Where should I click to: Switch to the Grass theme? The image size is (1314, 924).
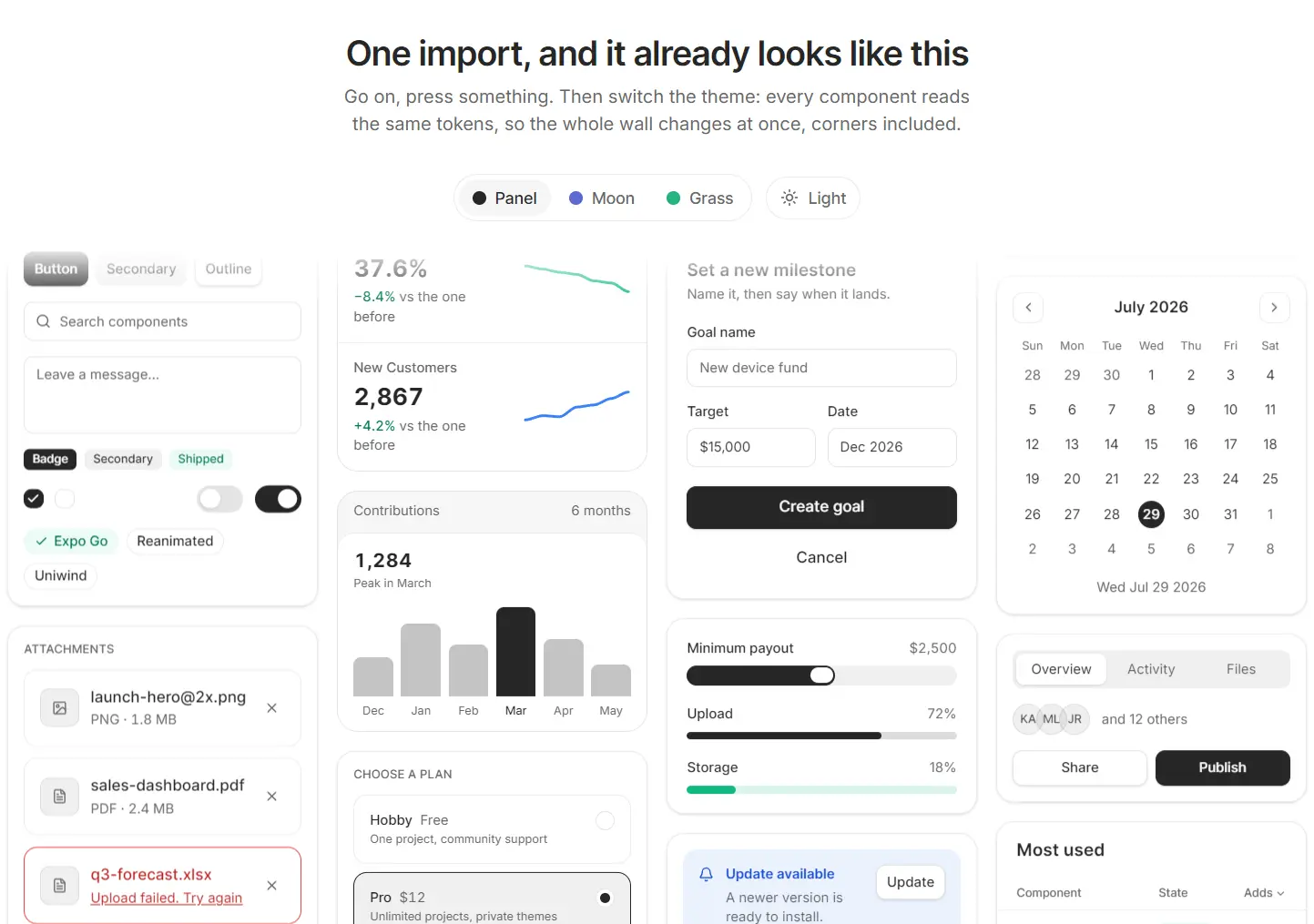[x=699, y=198]
